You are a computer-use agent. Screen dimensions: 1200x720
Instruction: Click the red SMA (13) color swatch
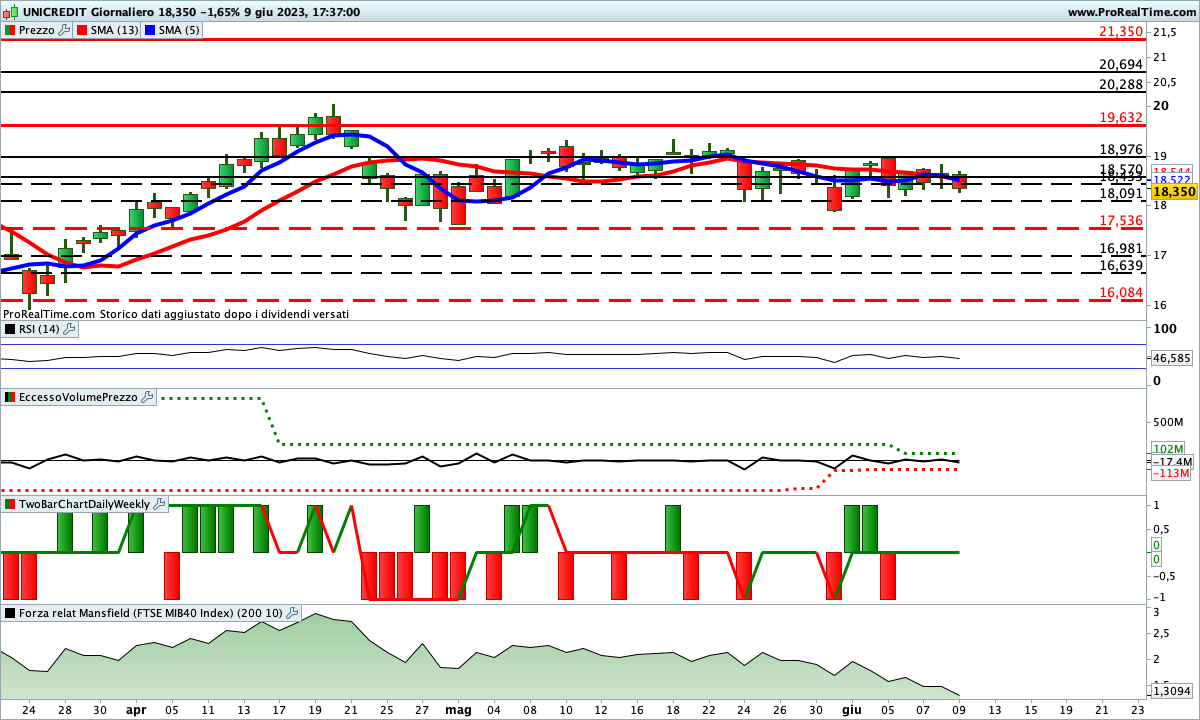pyautogui.click(x=82, y=30)
